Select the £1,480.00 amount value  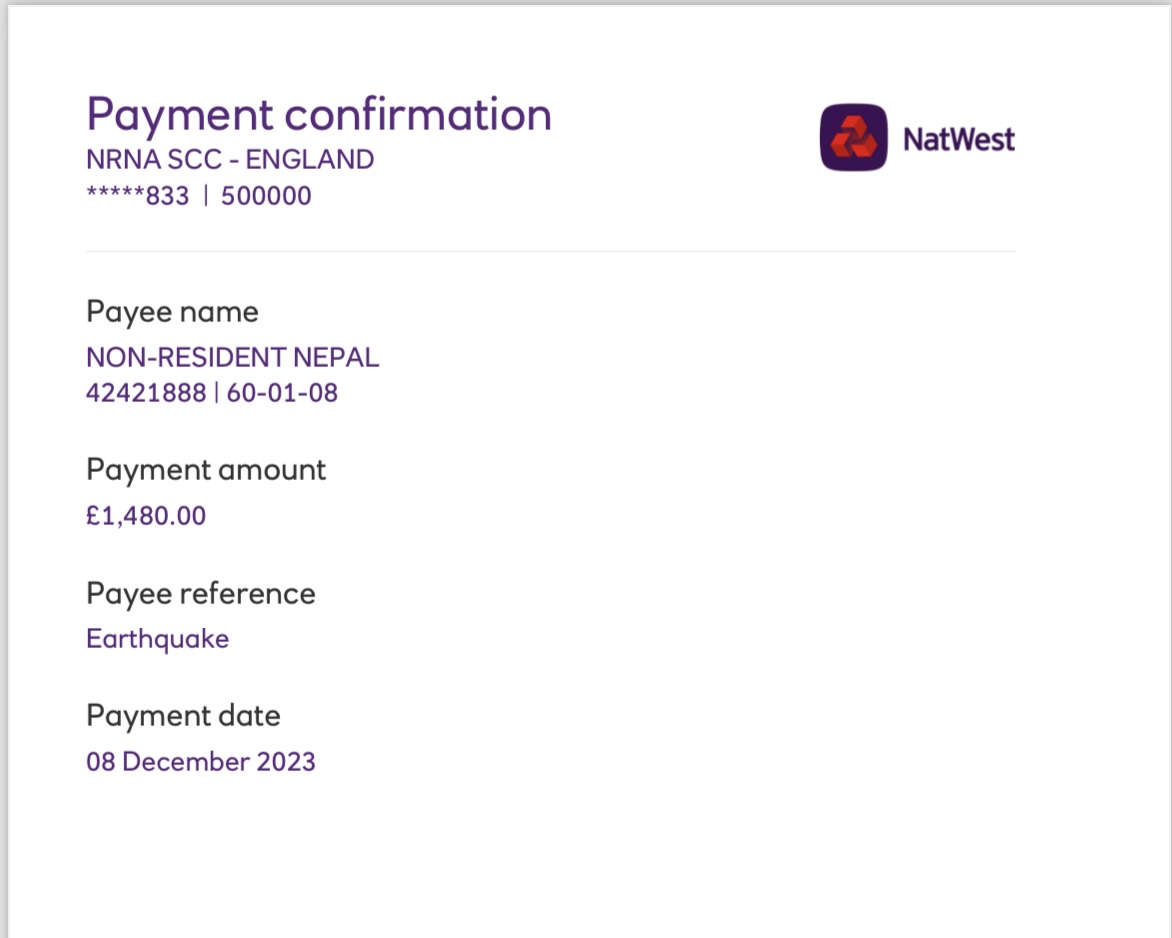(146, 516)
